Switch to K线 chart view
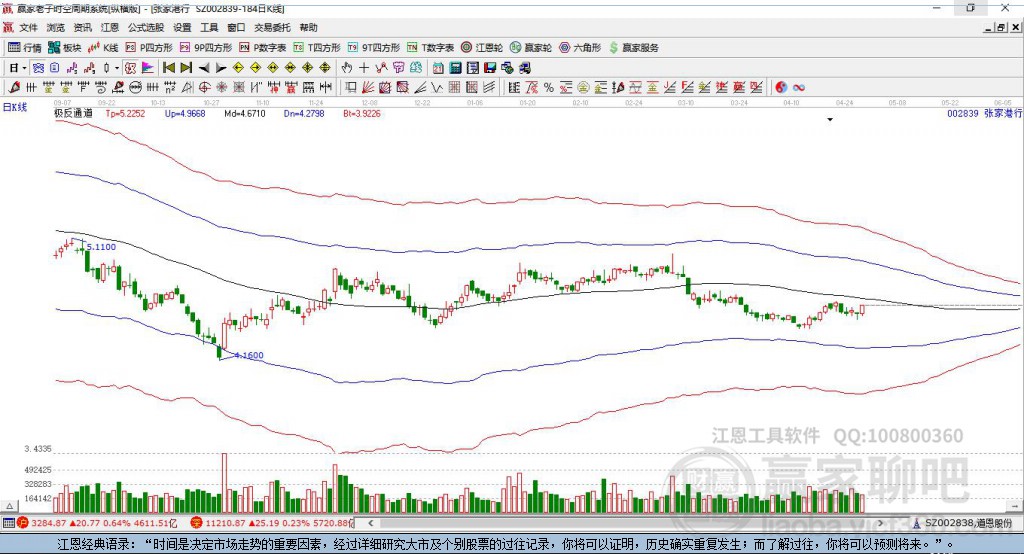The image size is (1024, 554). tap(103, 48)
